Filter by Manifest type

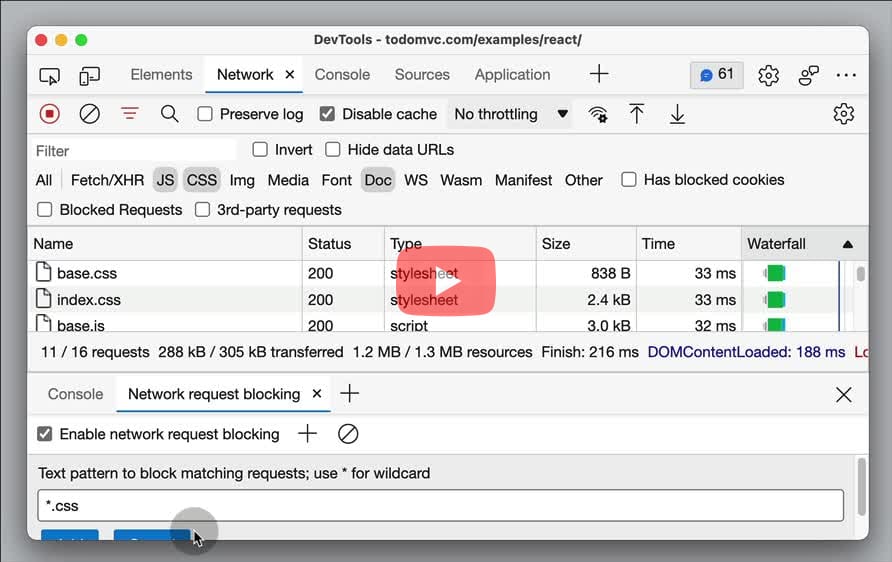(x=523, y=180)
